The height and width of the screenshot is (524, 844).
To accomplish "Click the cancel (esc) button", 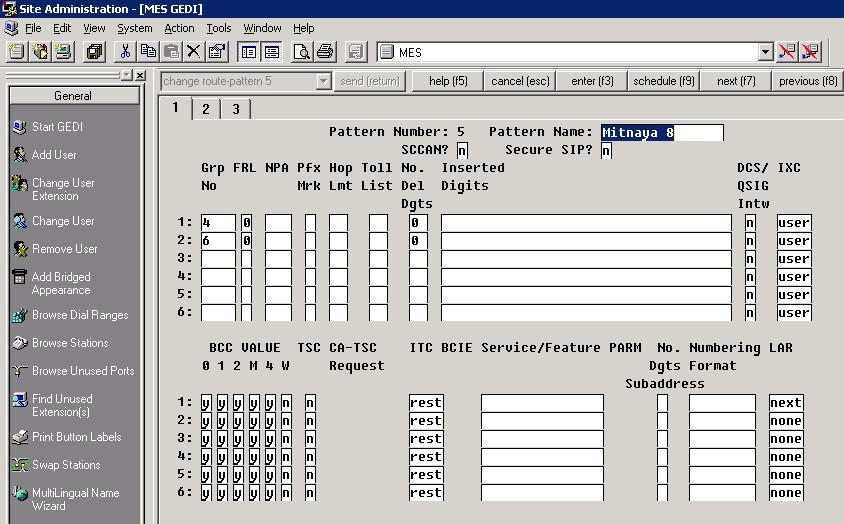I will 520,81.
